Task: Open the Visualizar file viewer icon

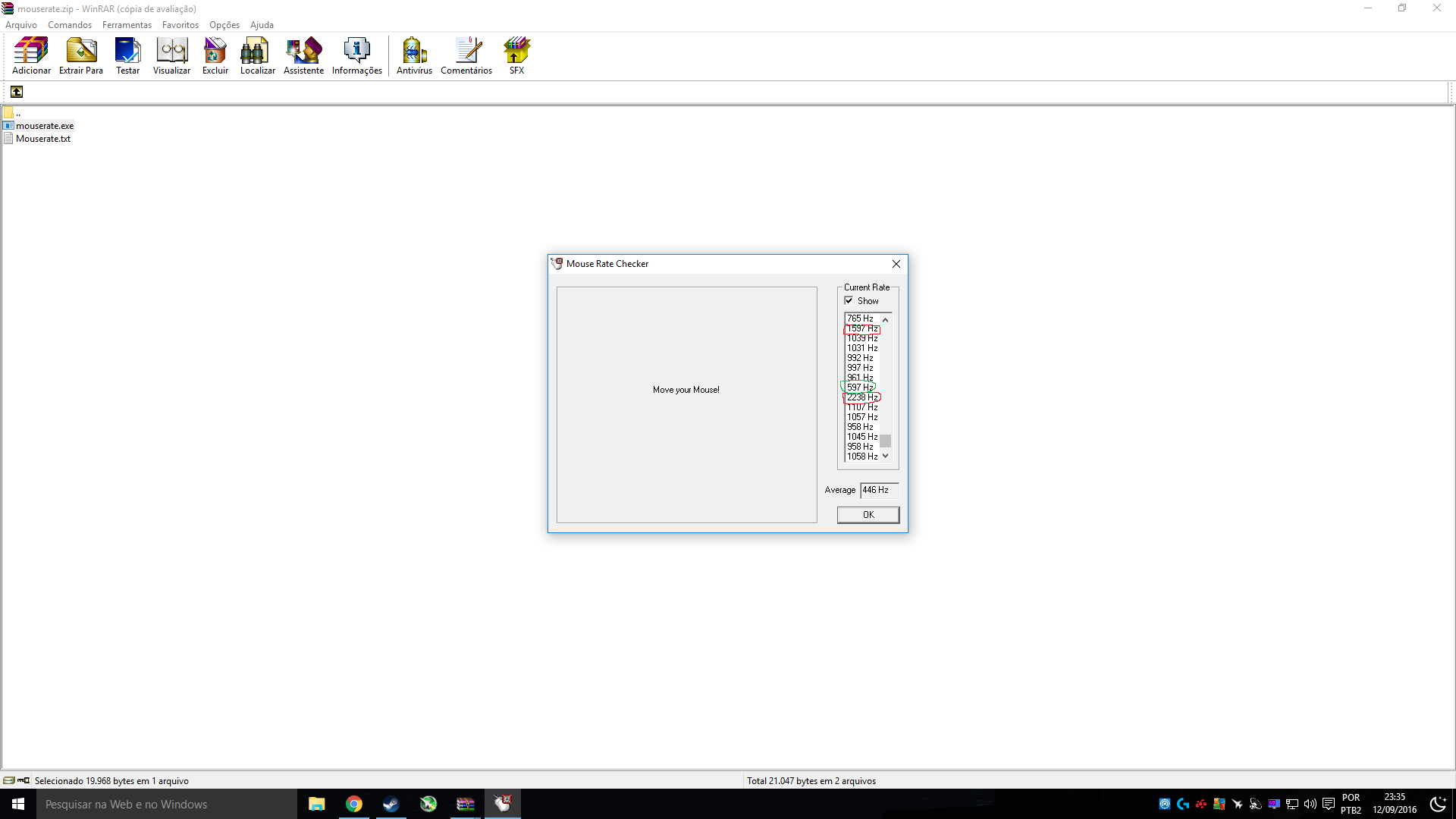Action: pyautogui.click(x=171, y=56)
